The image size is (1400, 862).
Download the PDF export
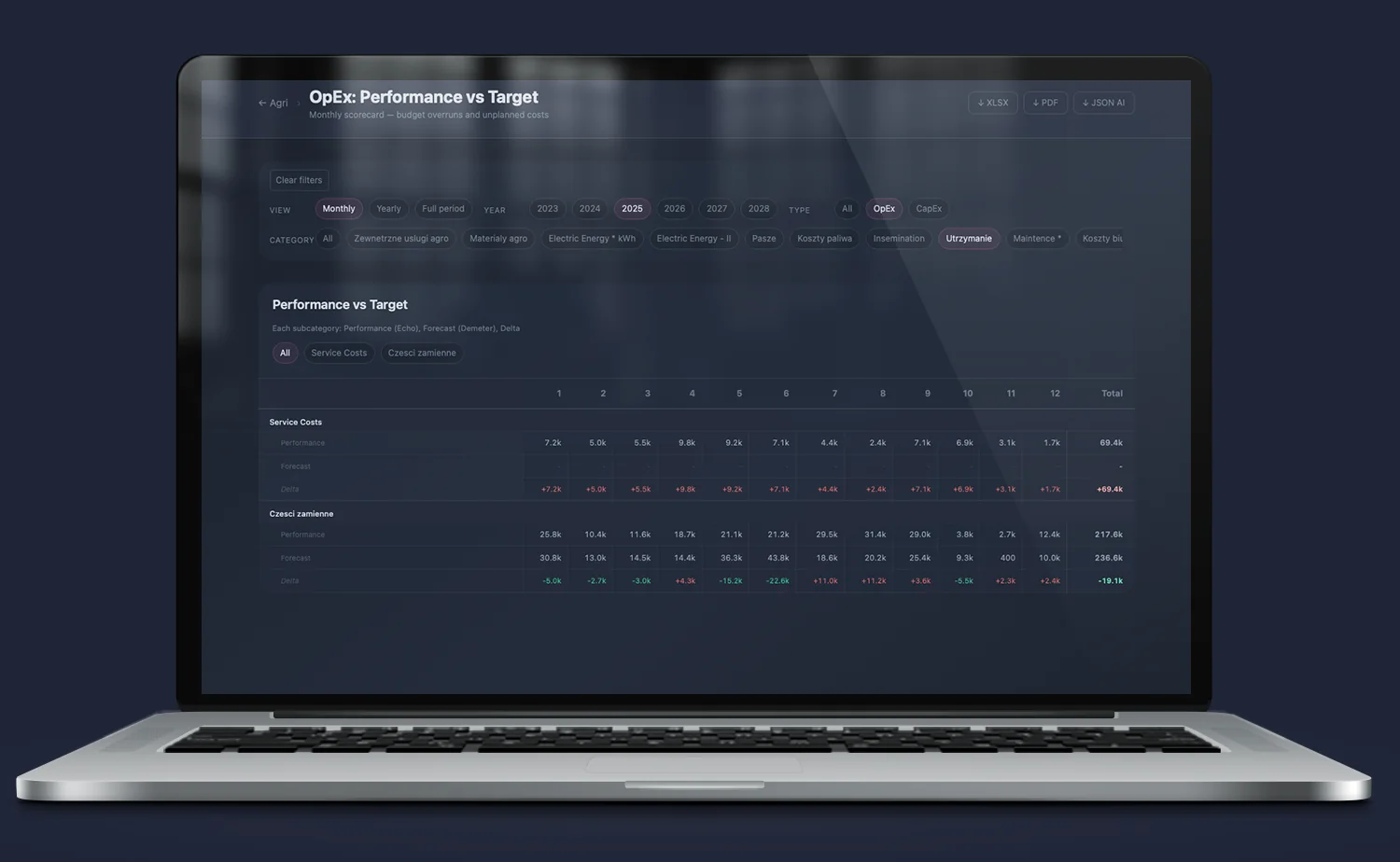(1045, 103)
